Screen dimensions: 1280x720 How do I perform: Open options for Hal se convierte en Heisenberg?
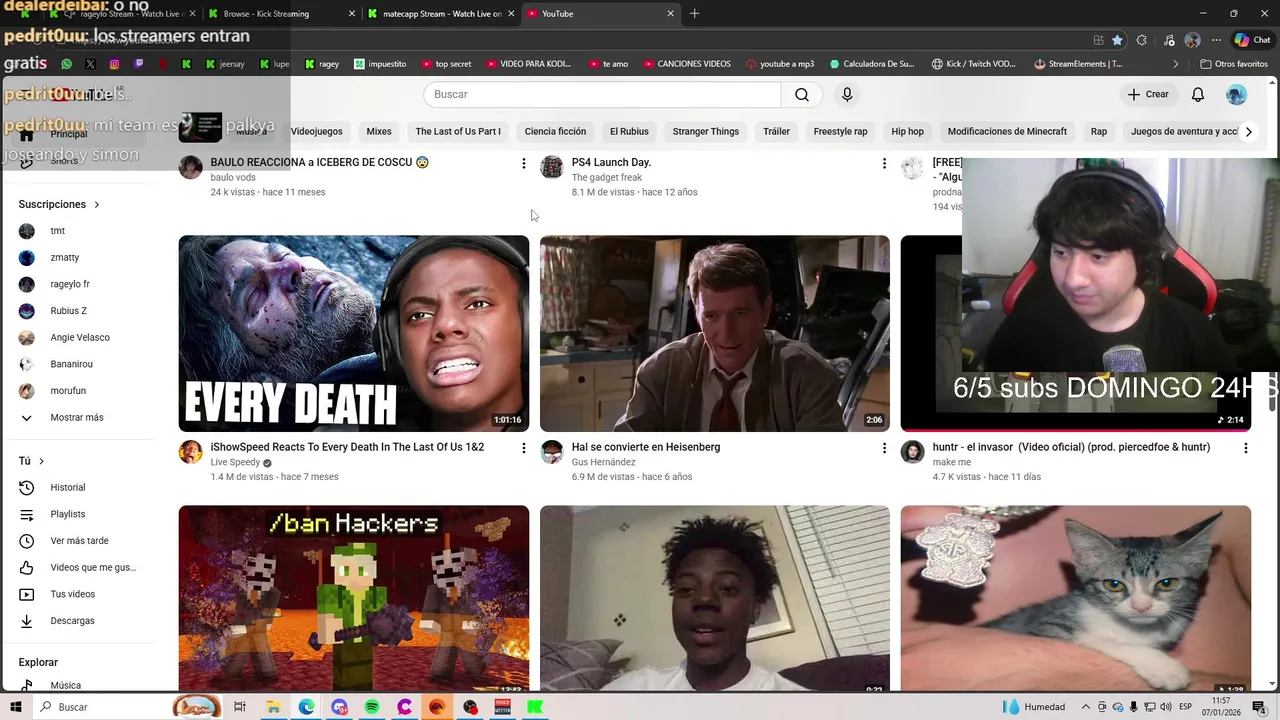pyautogui.click(x=884, y=448)
